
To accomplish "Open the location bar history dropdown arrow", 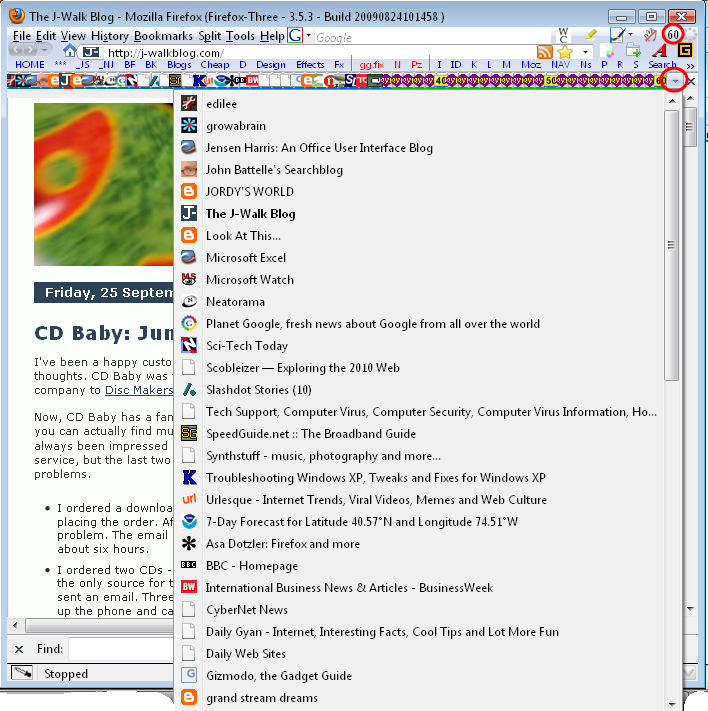I will tap(585, 52).
